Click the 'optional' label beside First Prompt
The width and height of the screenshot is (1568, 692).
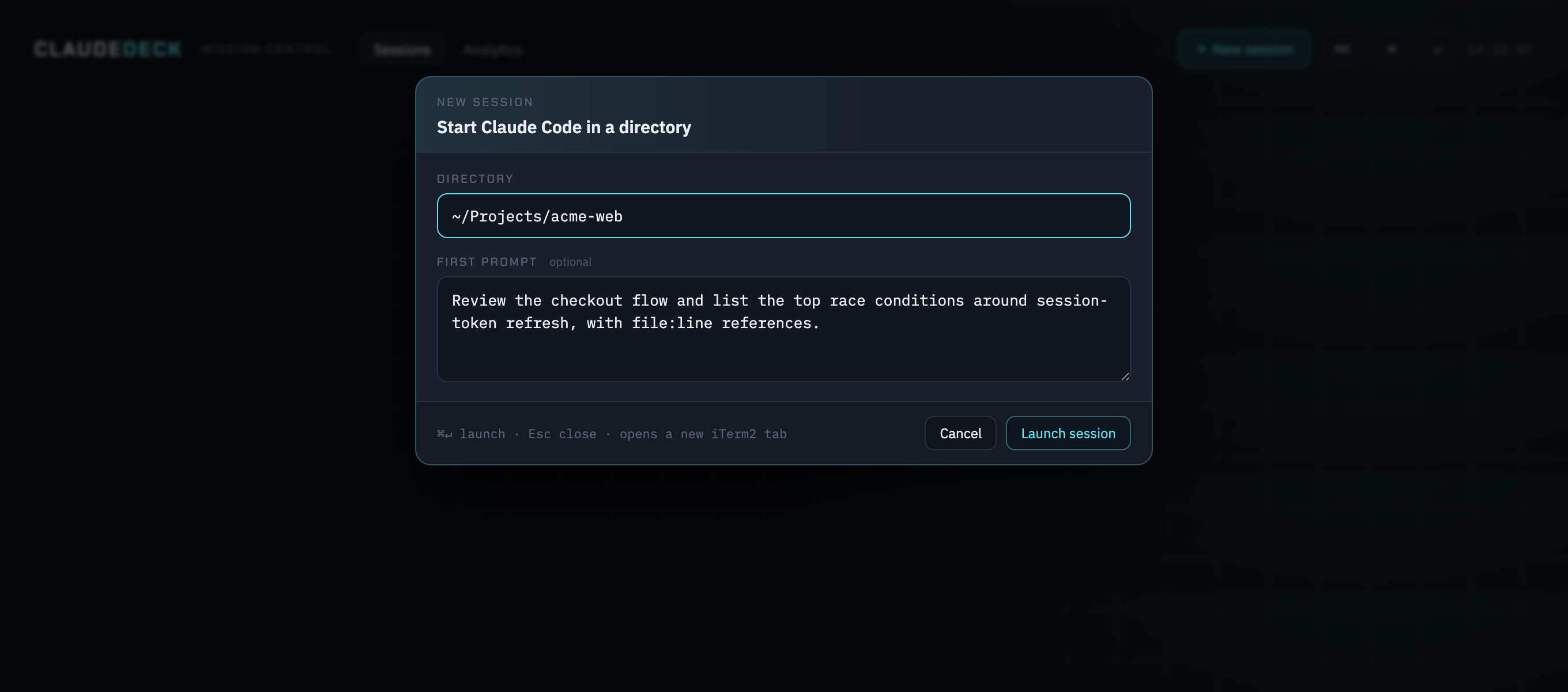pos(570,262)
